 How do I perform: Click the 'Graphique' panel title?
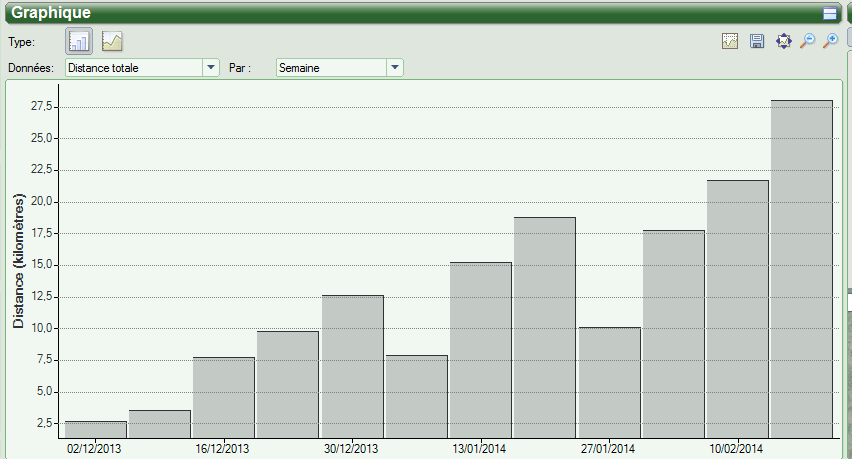(x=51, y=12)
